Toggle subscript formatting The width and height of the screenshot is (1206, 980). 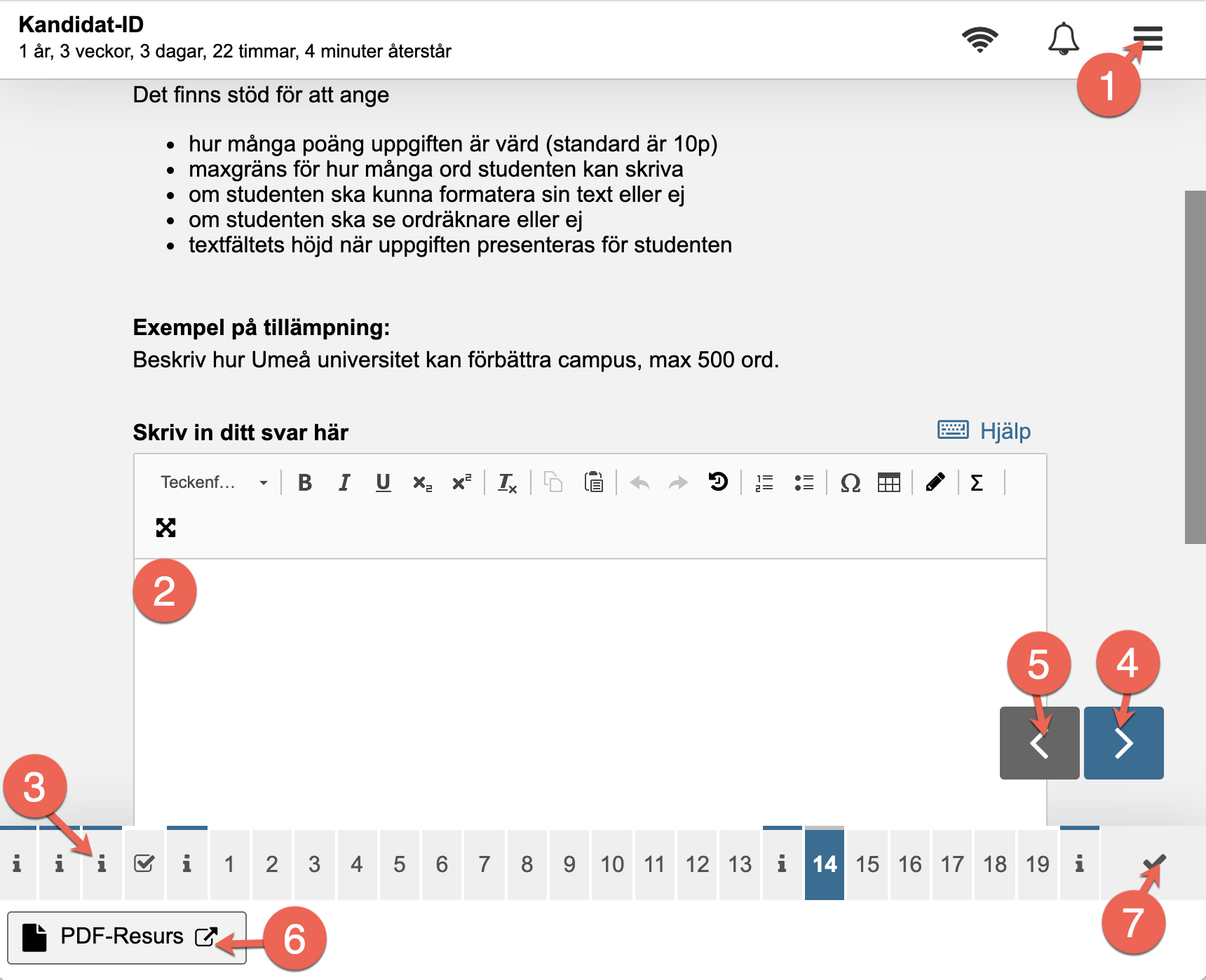[x=422, y=482]
